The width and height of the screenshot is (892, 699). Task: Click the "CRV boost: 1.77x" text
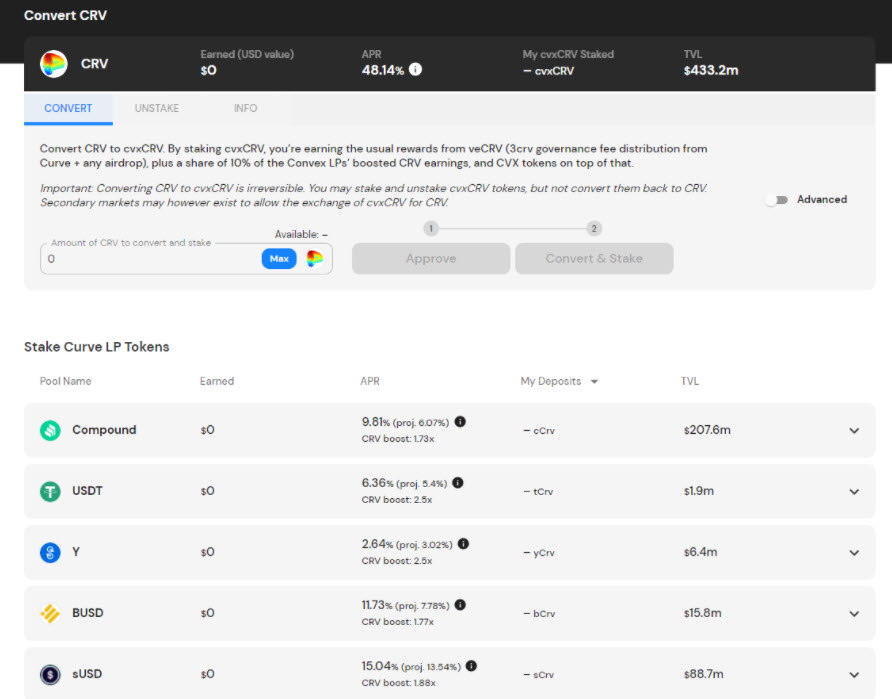(398, 622)
